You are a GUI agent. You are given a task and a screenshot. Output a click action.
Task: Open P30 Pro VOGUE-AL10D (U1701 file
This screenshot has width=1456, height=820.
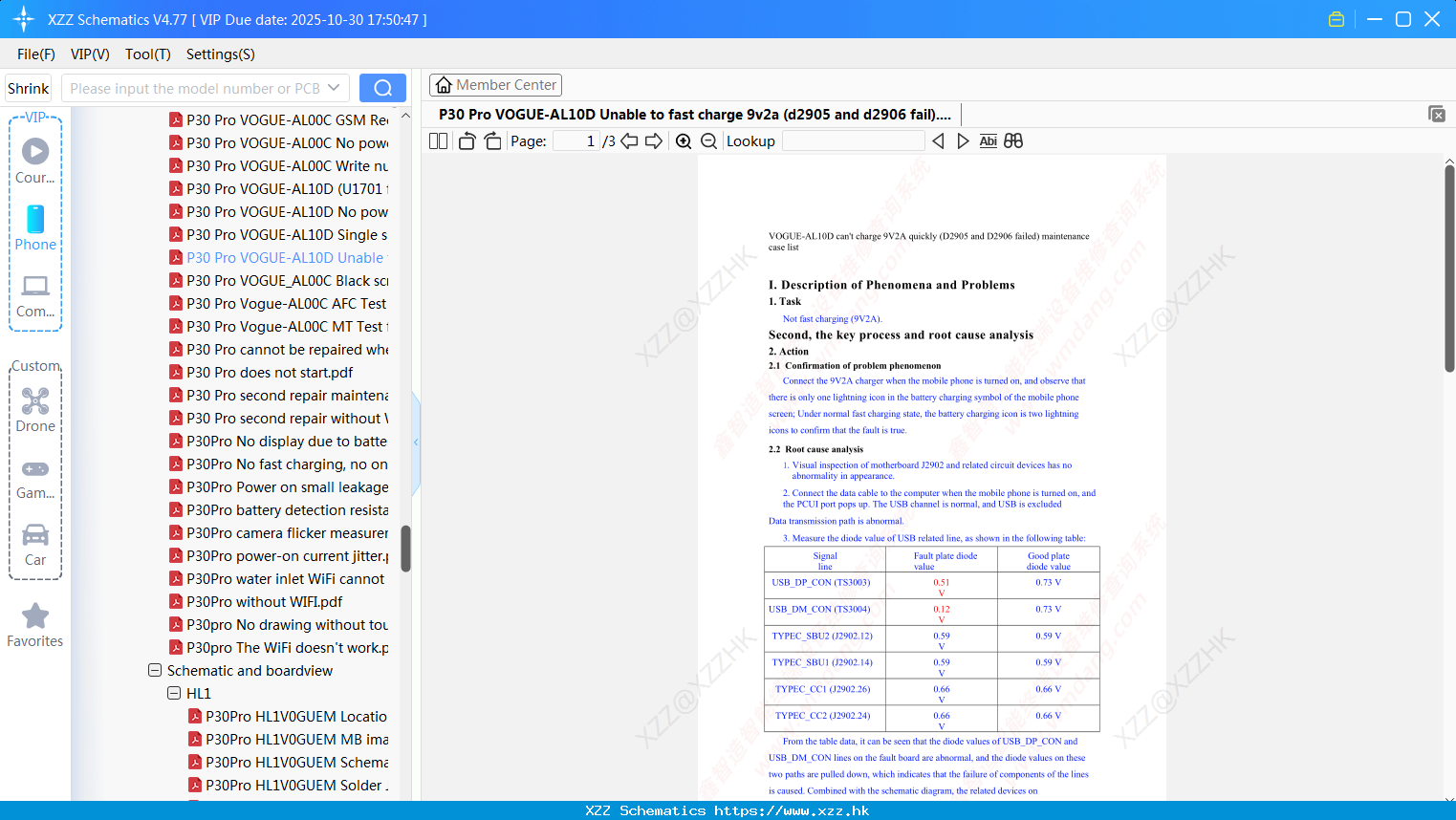tap(279, 188)
